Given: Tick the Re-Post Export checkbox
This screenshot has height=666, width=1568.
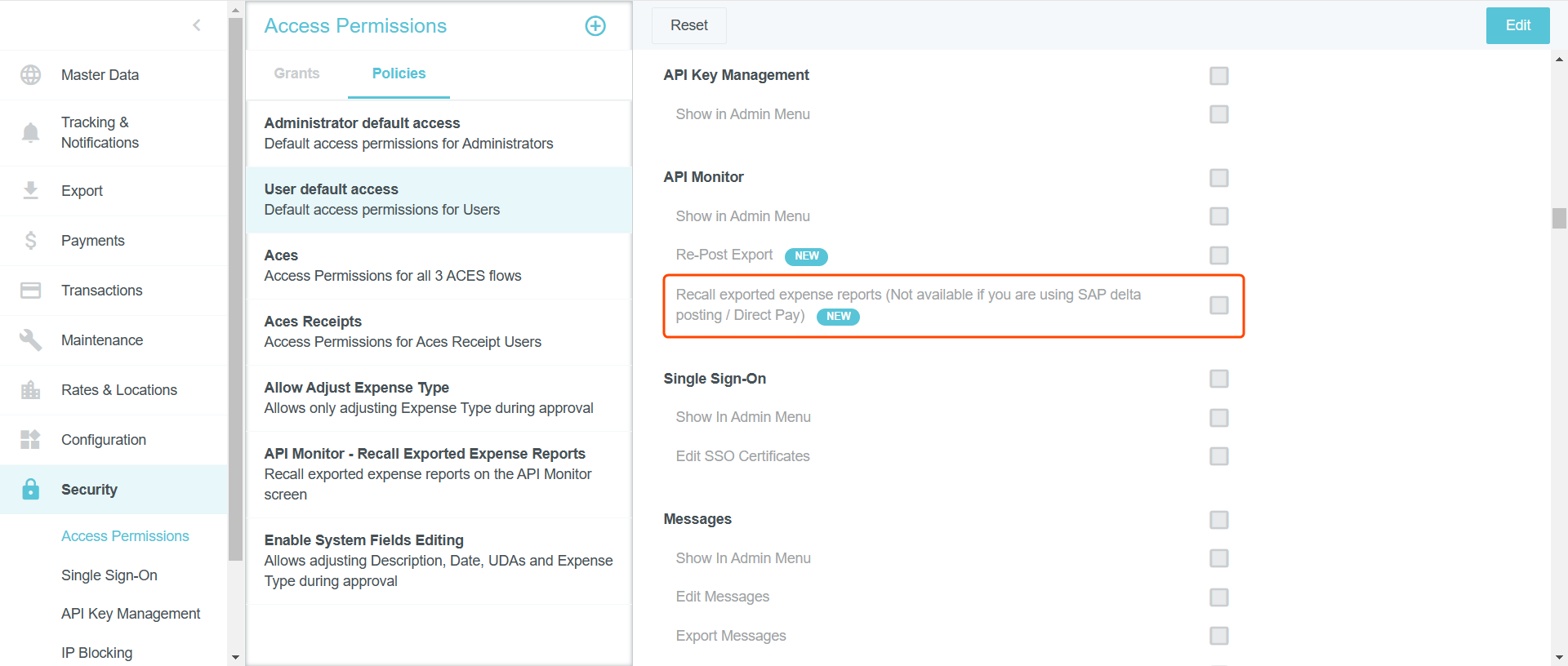Looking at the screenshot, I should pos(1218,255).
